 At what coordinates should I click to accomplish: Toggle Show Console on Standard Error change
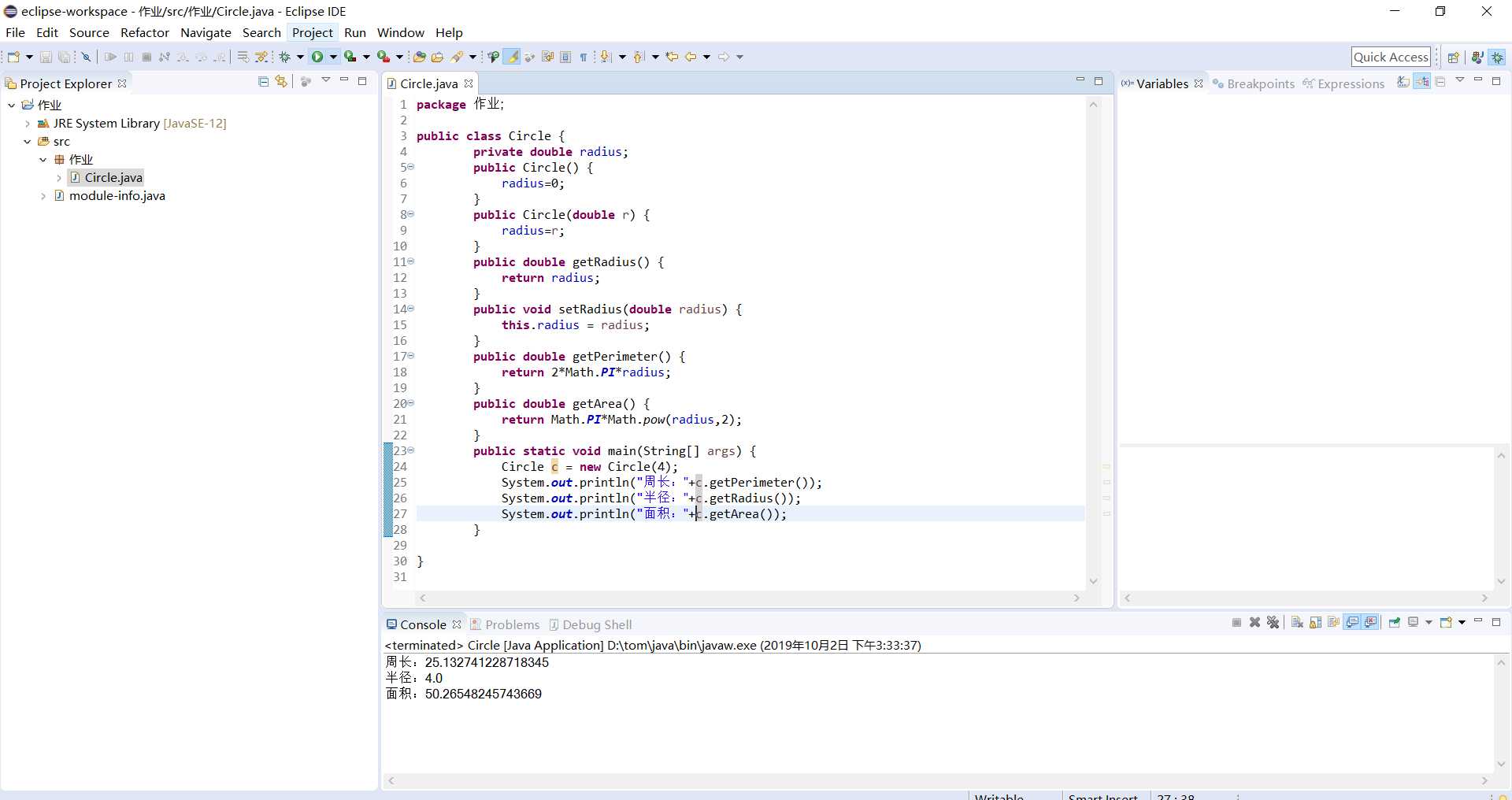[1371, 622]
